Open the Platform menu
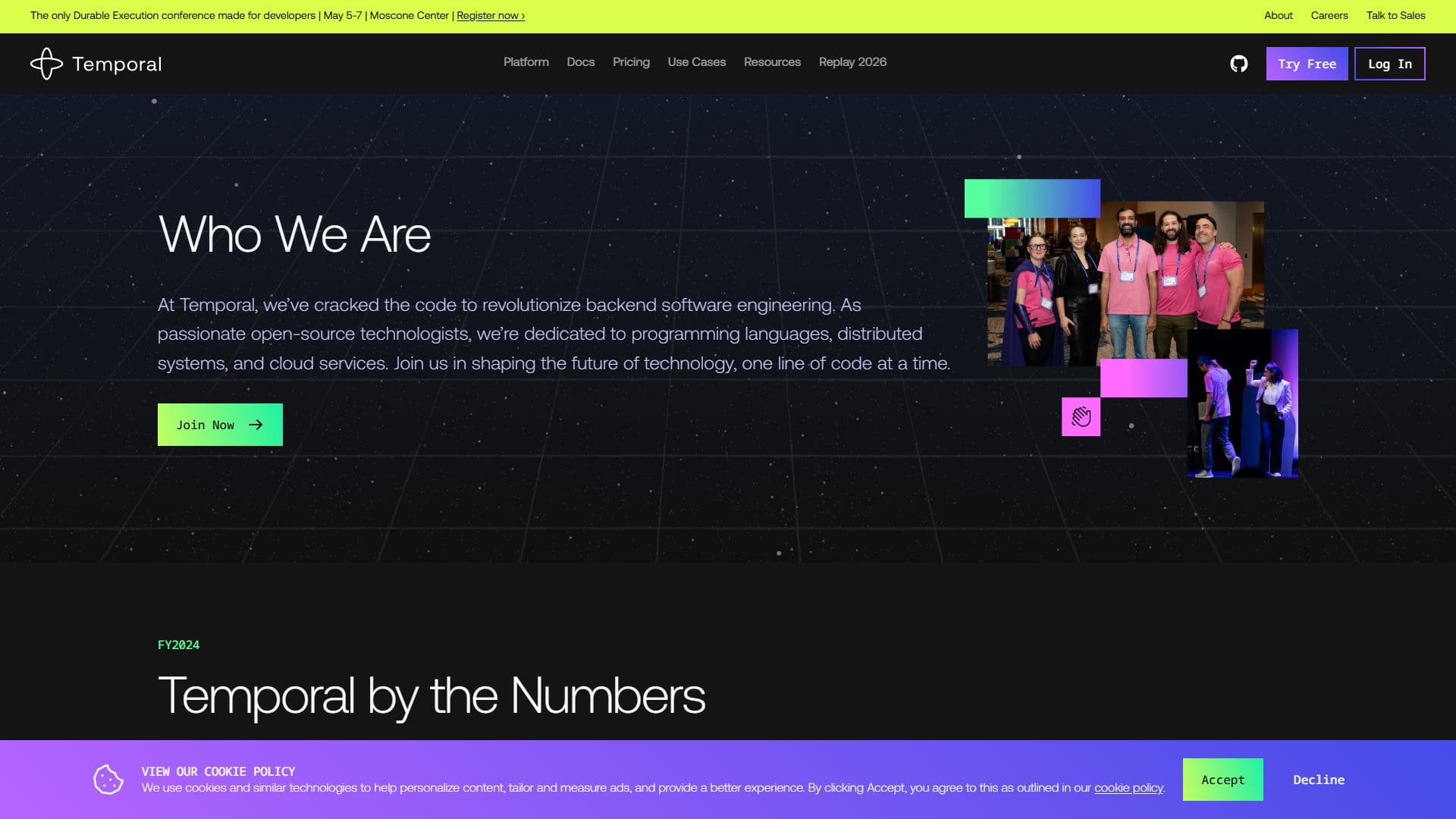The height and width of the screenshot is (819, 1456). coord(526,62)
